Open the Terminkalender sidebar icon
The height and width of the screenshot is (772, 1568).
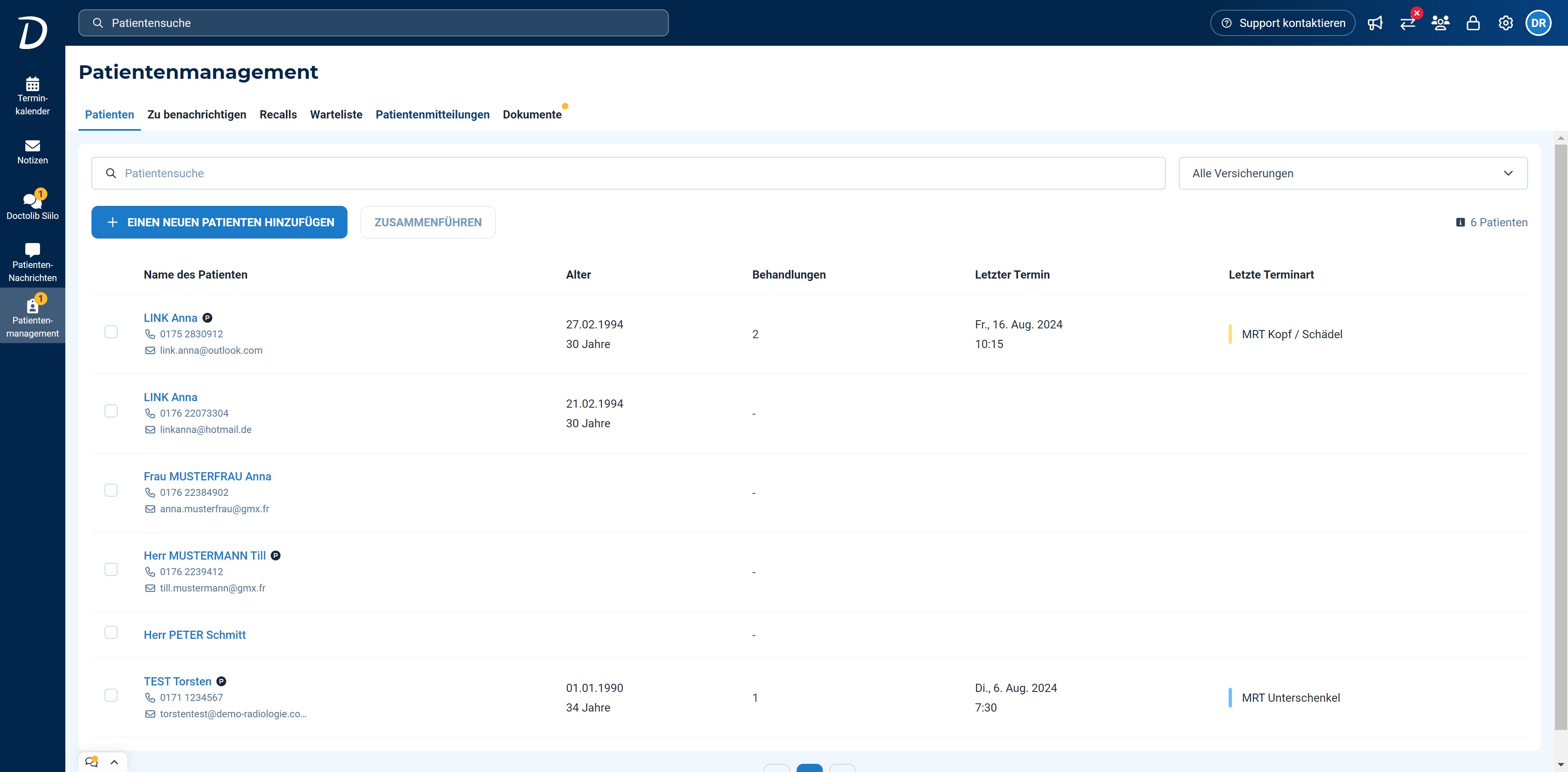point(32,84)
